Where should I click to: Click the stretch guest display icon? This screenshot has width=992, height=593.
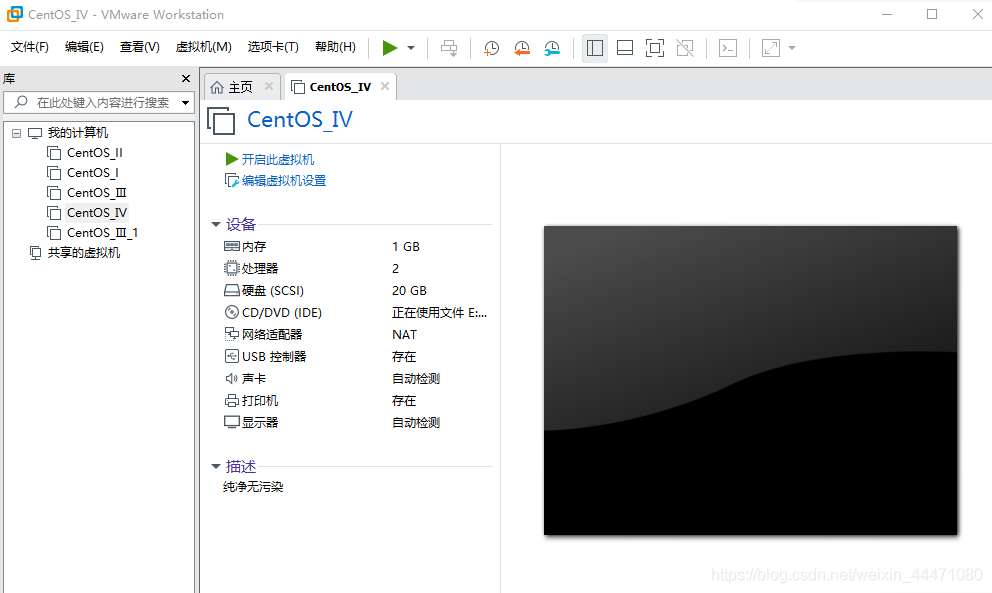tap(771, 48)
